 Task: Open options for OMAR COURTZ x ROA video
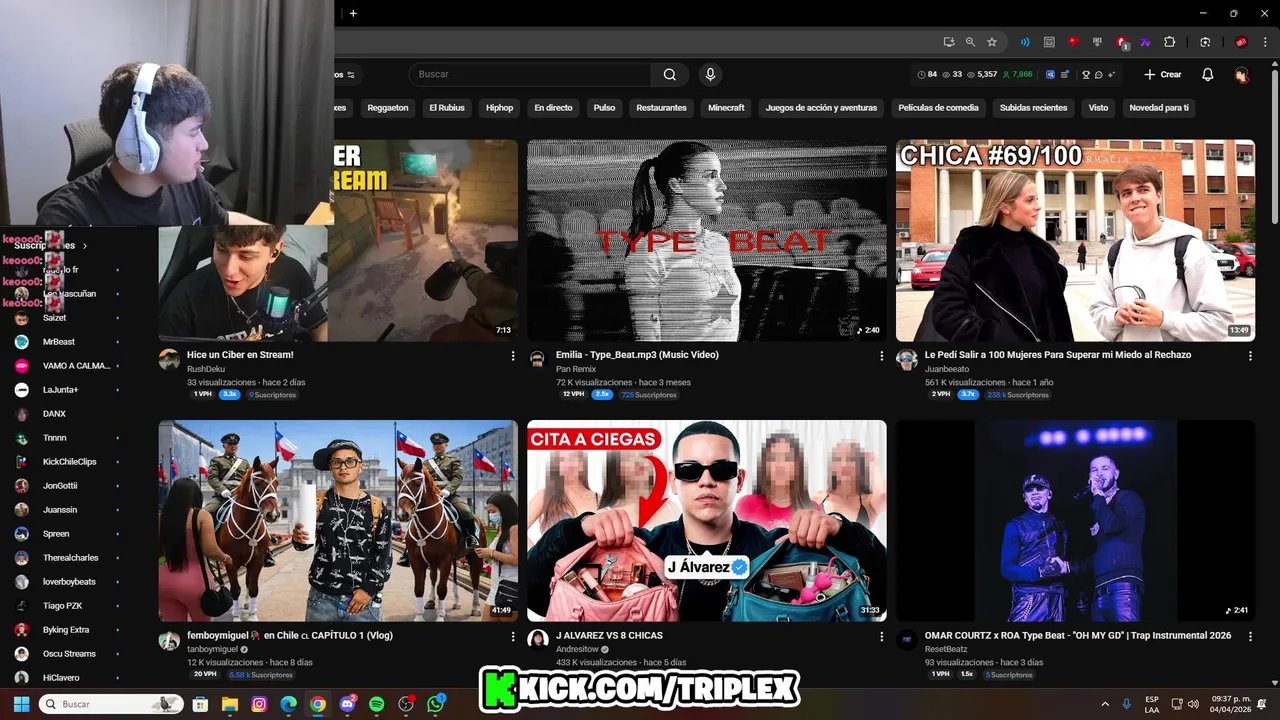coord(1250,636)
